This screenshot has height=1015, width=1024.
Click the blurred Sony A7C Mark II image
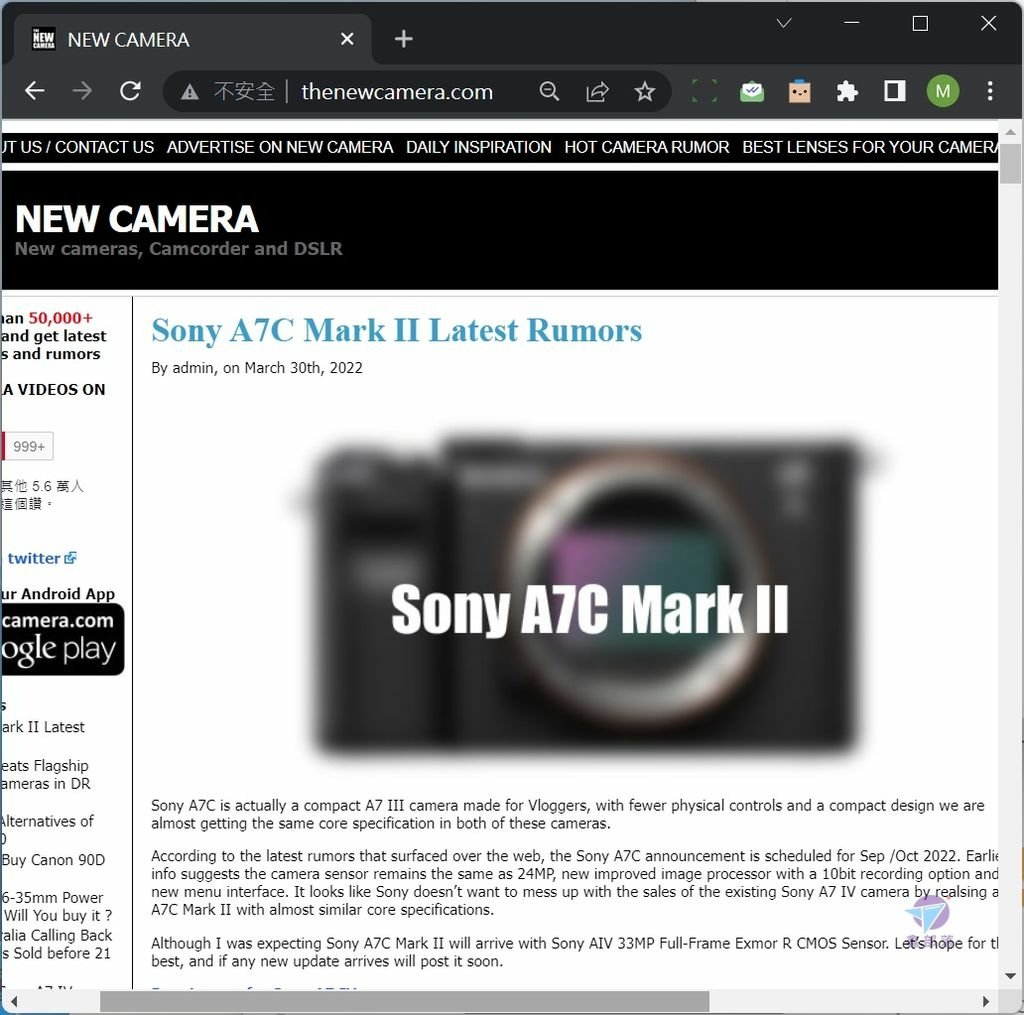click(589, 594)
